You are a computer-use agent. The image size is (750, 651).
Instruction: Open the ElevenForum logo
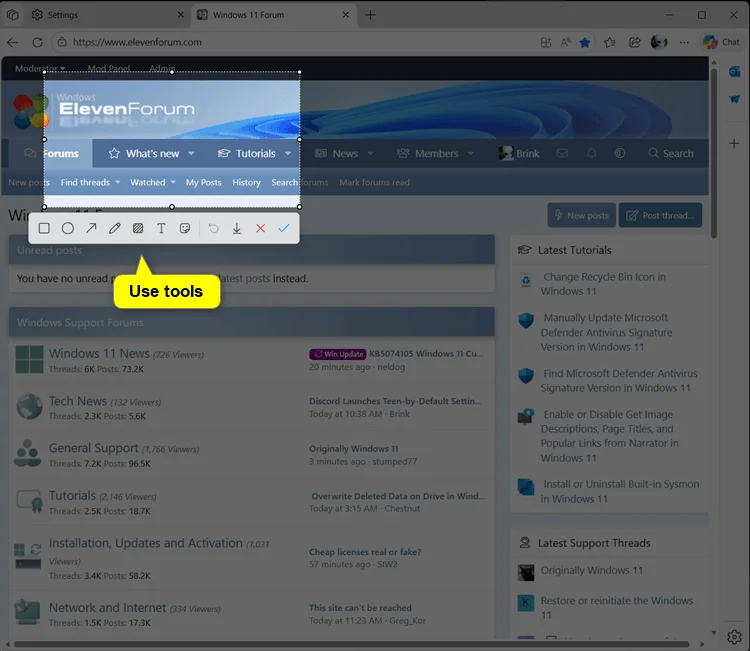click(x=104, y=110)
